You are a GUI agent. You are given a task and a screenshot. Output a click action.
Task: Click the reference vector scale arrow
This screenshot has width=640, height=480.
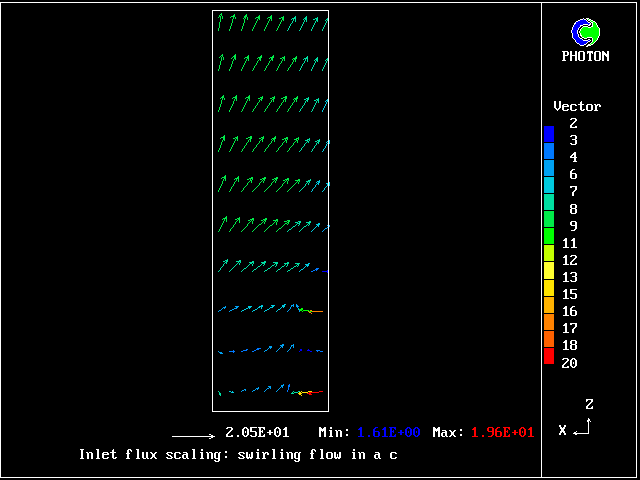[194, 436]
